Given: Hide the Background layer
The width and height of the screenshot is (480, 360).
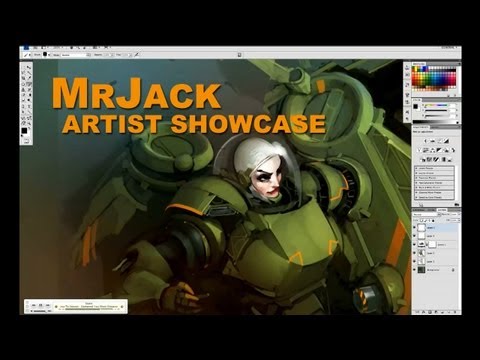Looking at the screenshot, I should click(x=414, y=270).
